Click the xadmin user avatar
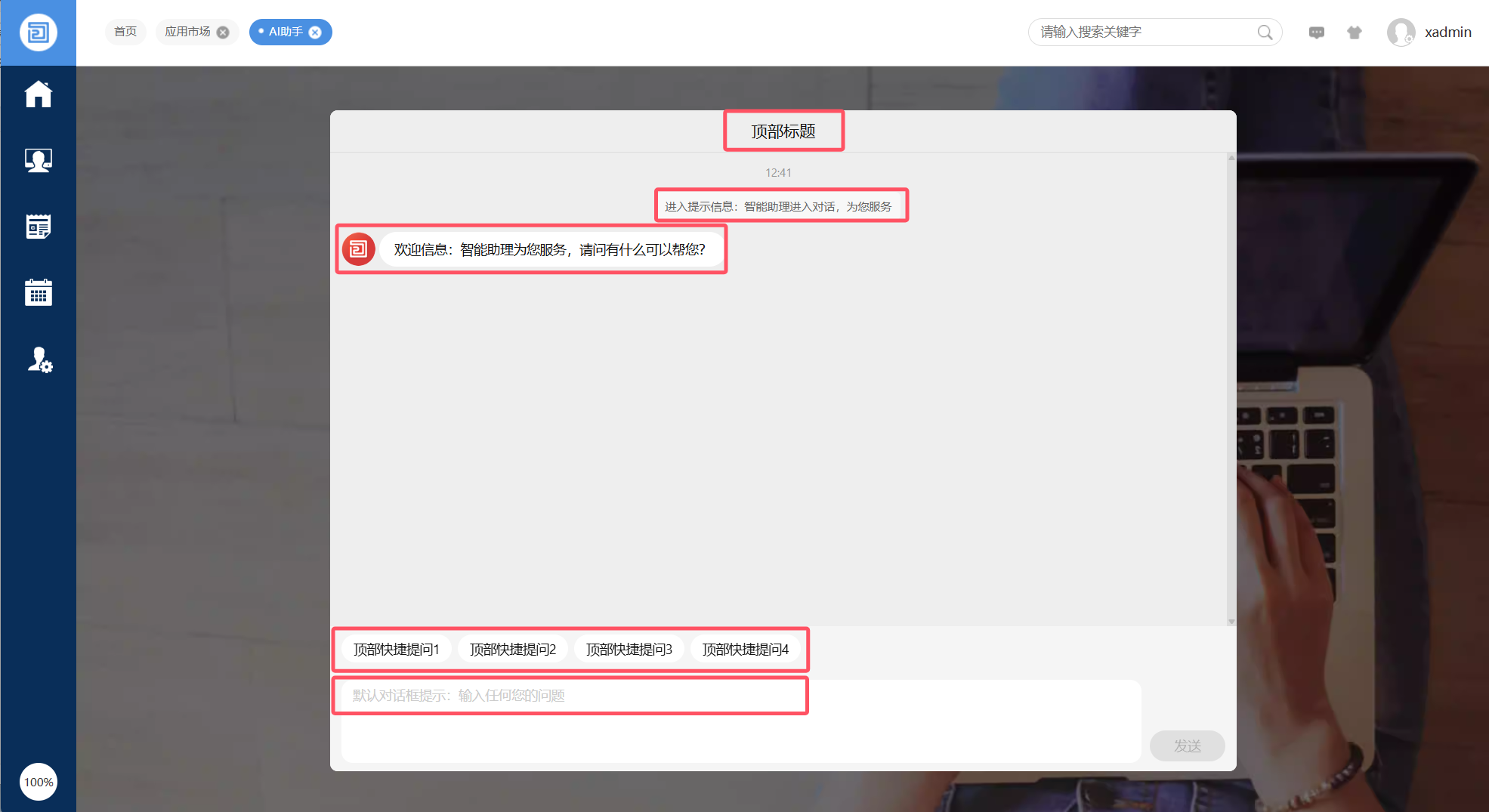Image resolution: width=1489 pixels, height=812 pixels. (1401, 32)
